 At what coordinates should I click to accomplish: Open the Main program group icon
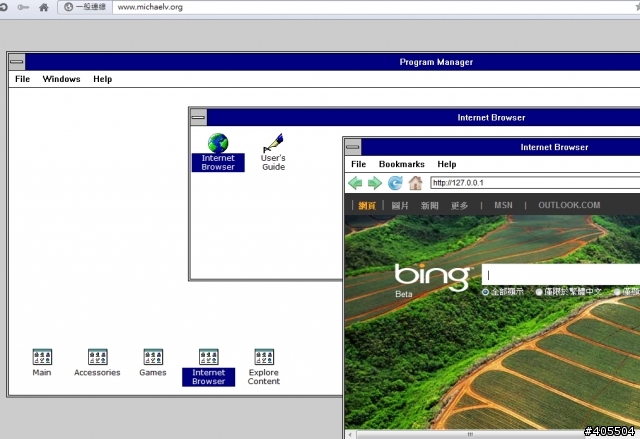tap(42, 357)
